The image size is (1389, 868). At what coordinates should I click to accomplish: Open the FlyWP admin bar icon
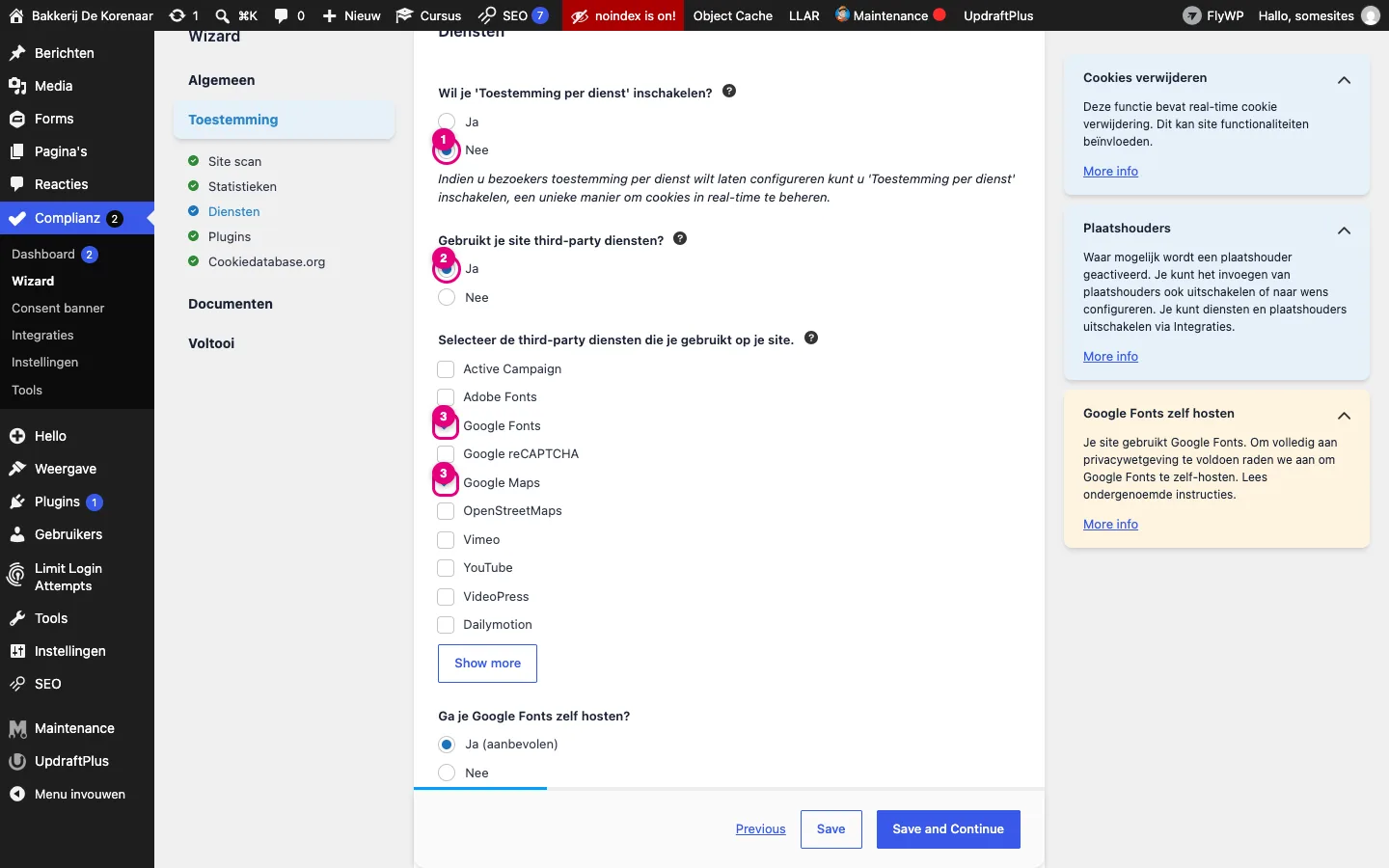(x=1192, y=15)
